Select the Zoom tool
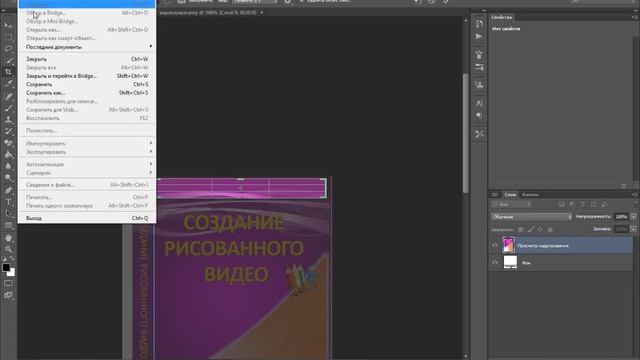Screen dimensions: 640x360 8,249
